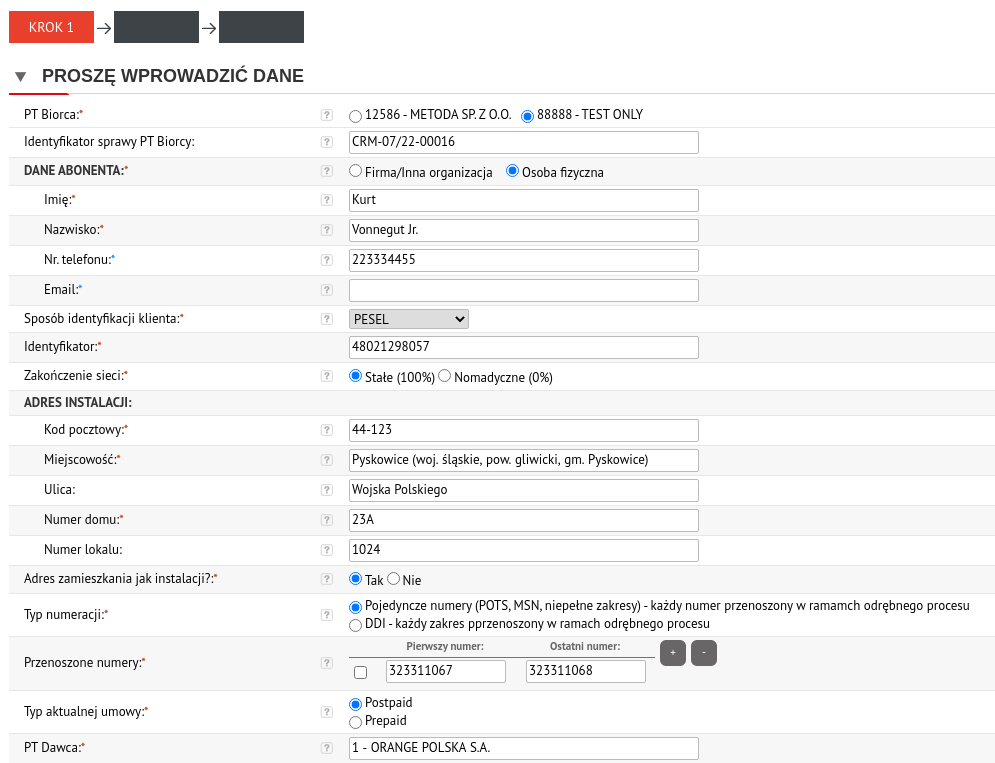Select Tak for residence address
Screen dimensions: 995x763
355,579
